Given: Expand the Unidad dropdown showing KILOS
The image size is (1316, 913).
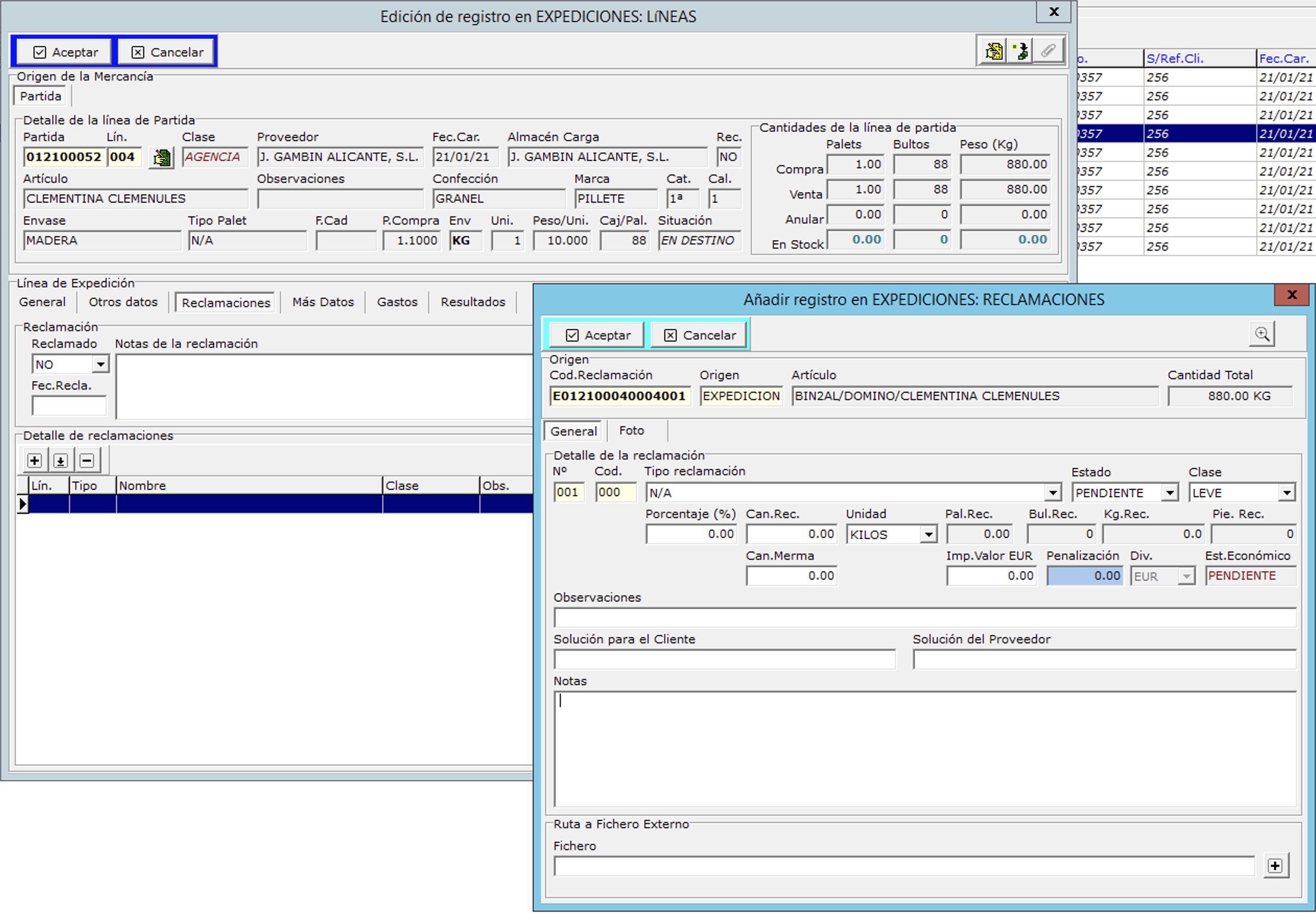Looking at the screenshot, I should 929,535.
